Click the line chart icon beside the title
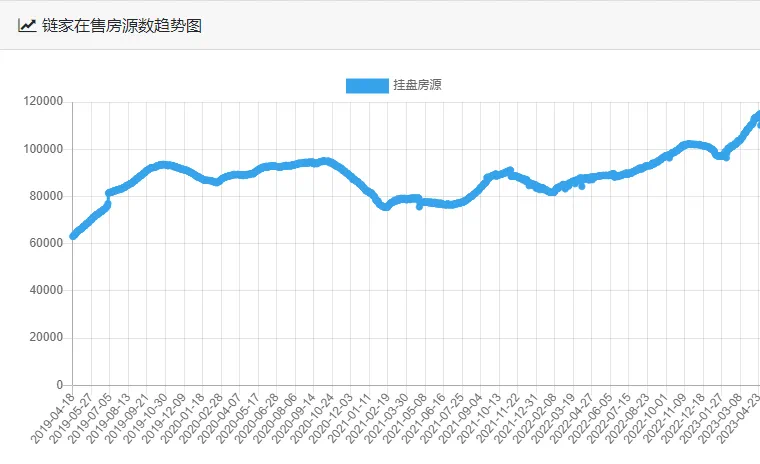 (27, 25)
